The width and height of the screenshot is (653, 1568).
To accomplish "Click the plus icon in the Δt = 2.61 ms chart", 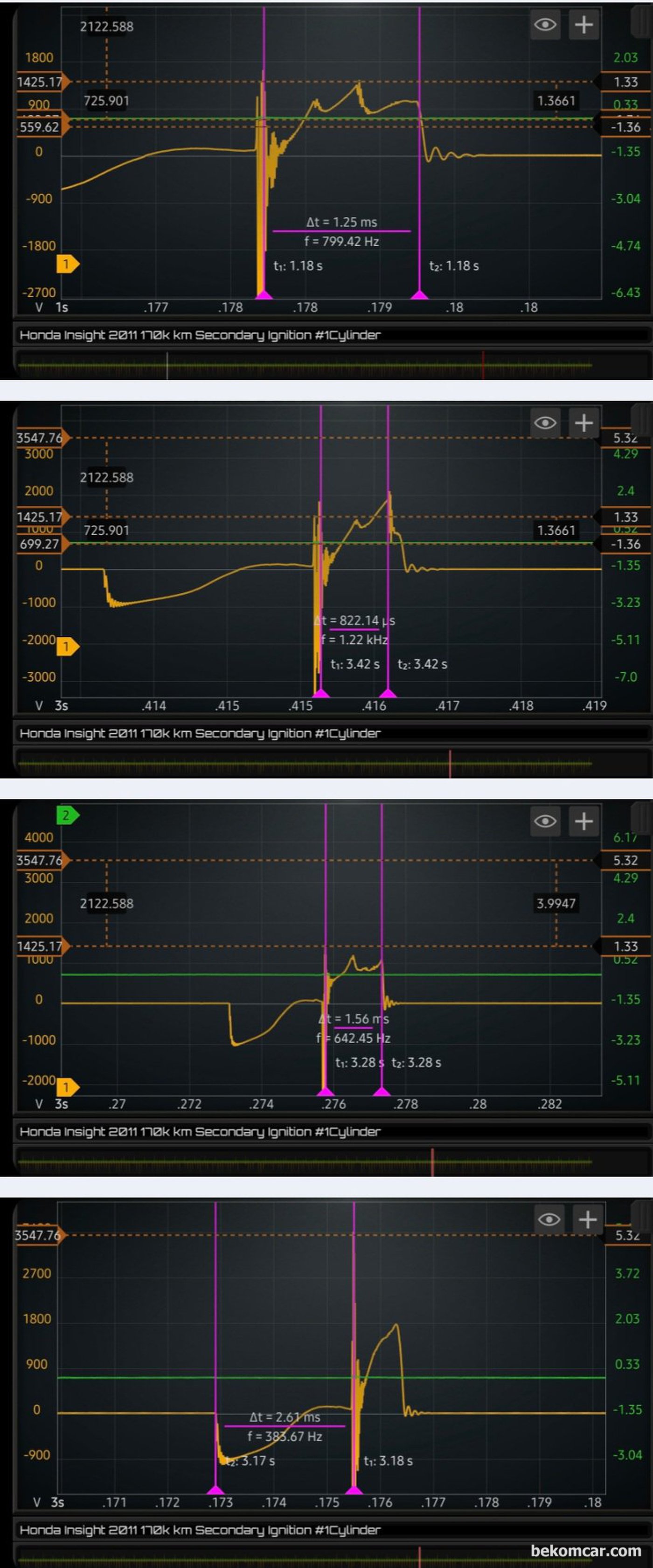I will 587,1219.
